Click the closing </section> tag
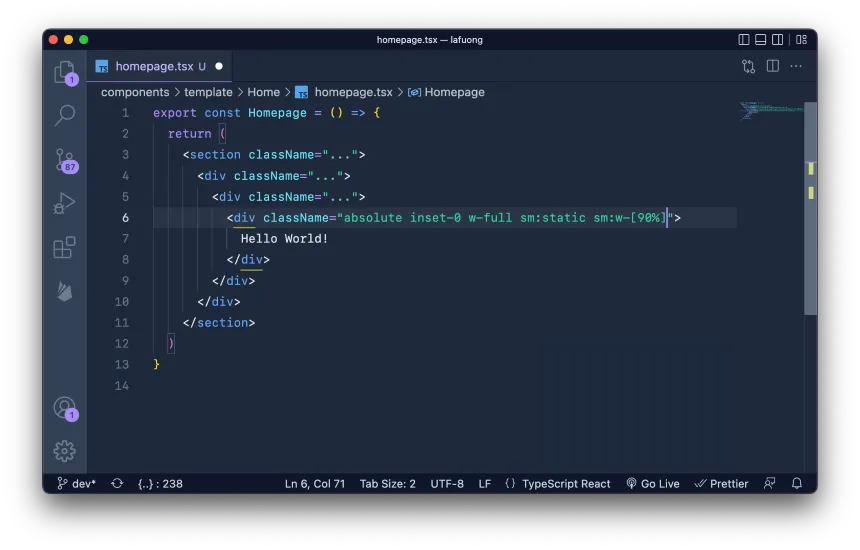 coord(219,322)
